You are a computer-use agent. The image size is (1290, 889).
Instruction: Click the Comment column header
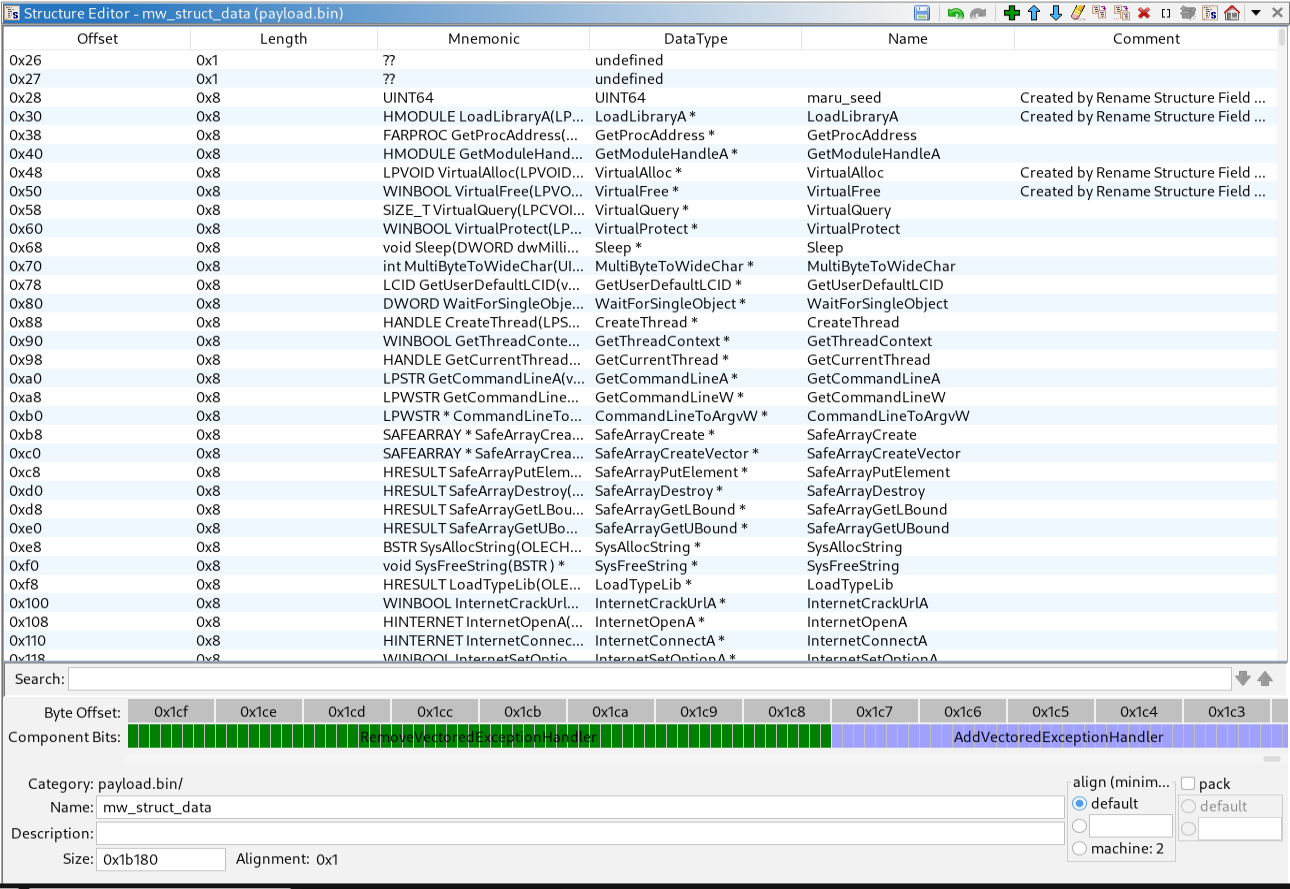1146,39
